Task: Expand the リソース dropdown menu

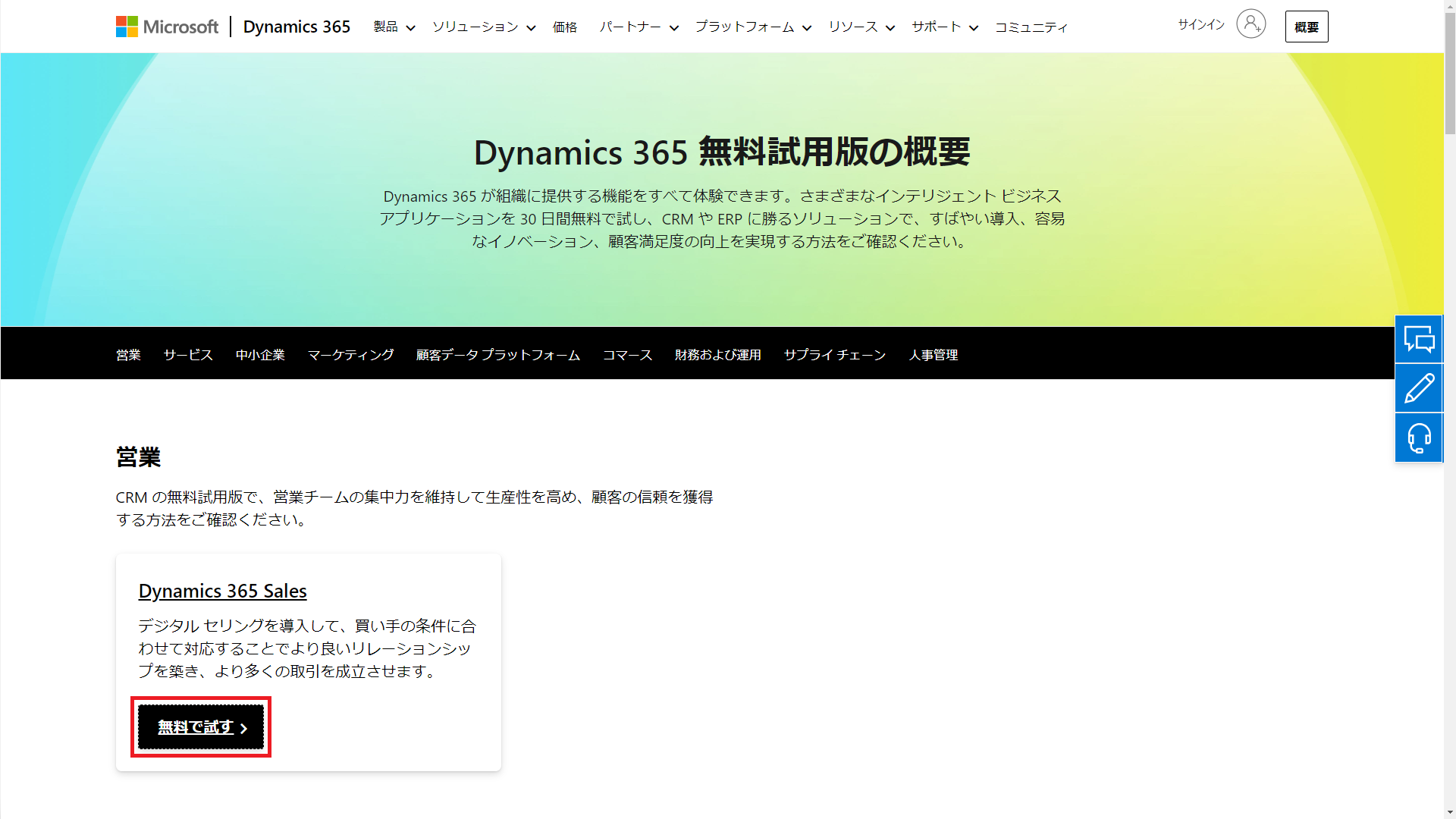Action: (861, 27)
